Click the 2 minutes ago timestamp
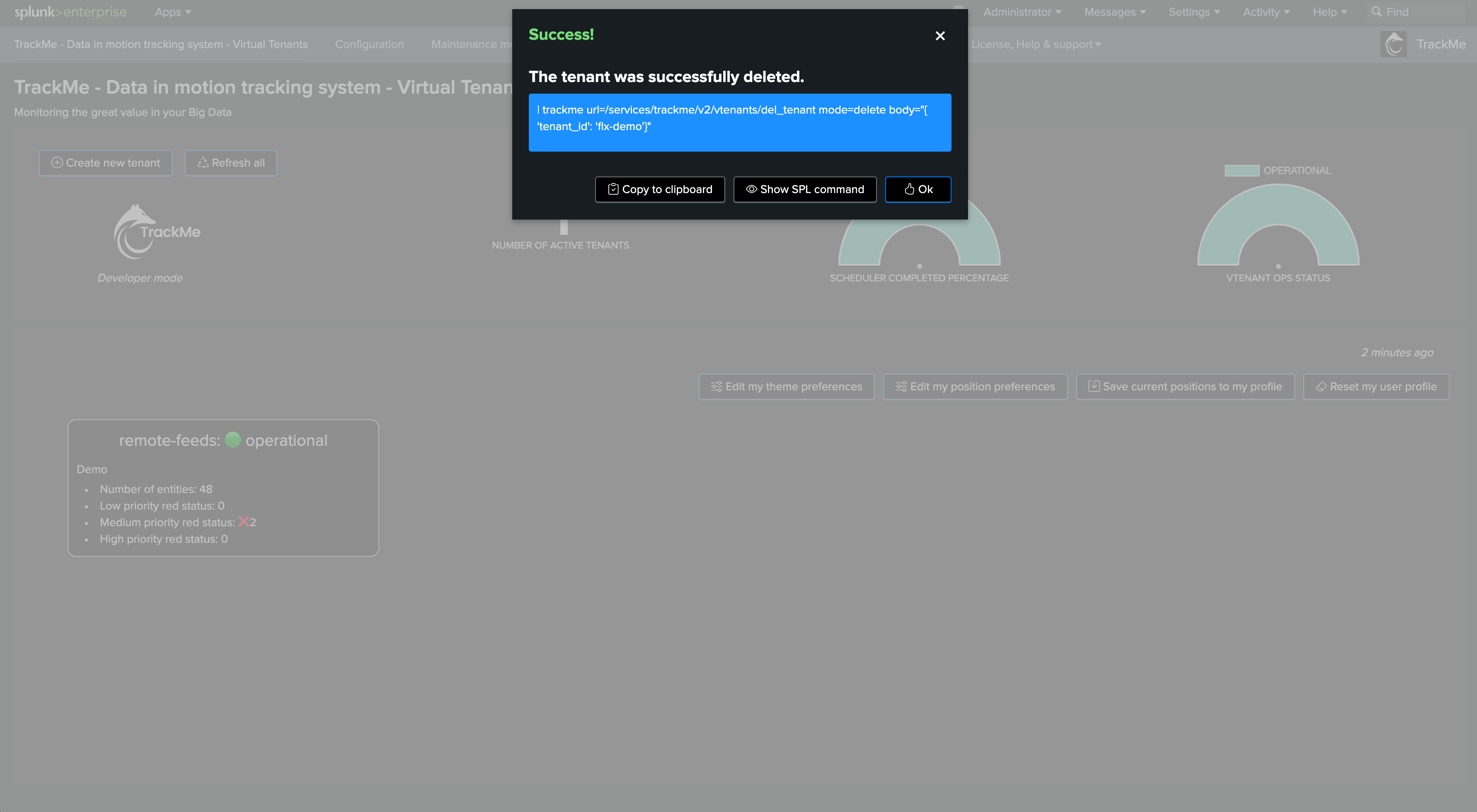Image resolution: width=1477 pixels, height=812 pixels. pyautogui.click(x=1397, y=353)
